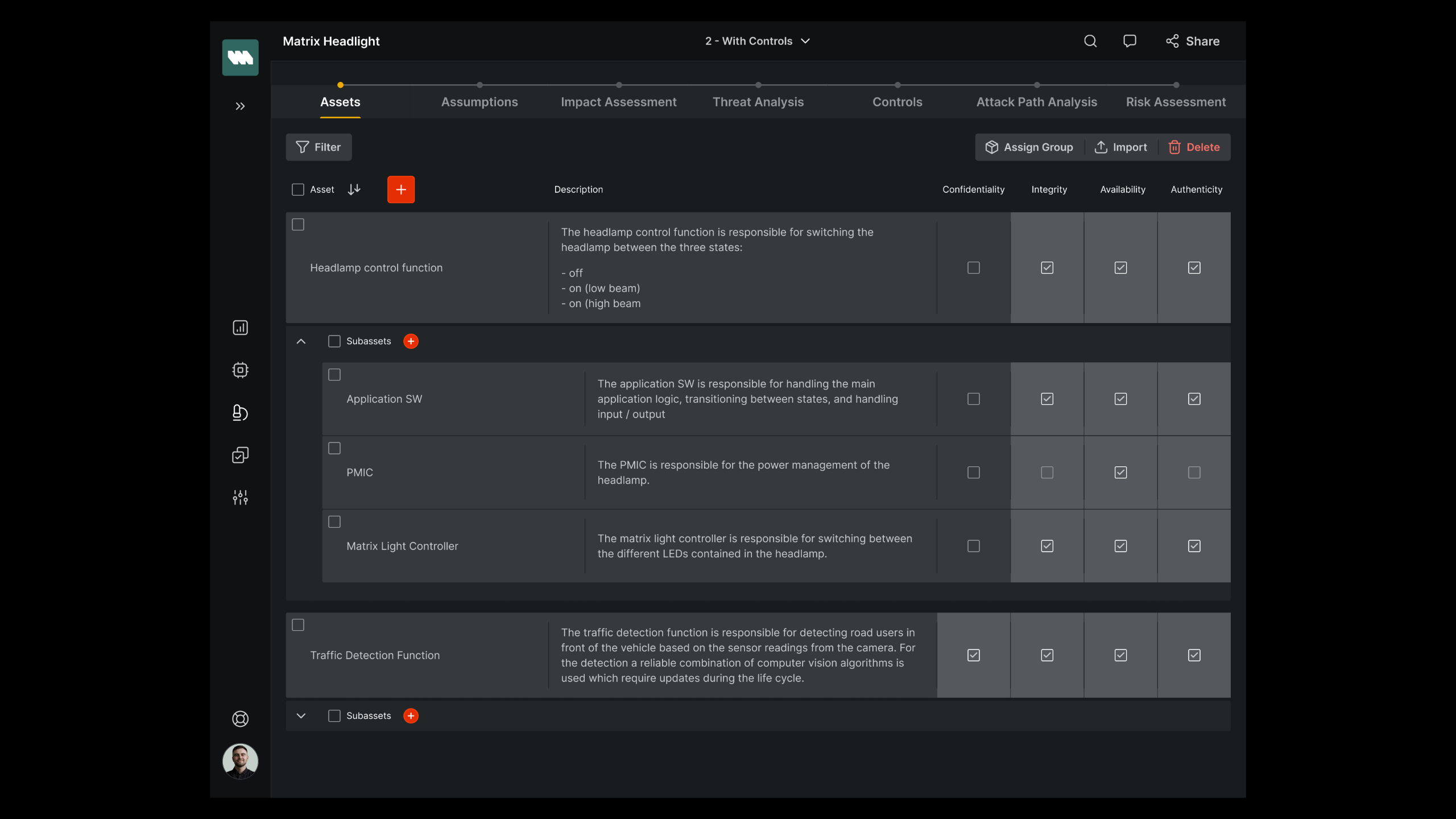Image resolution: width=1456 pixels, height=819 pixels.
Task: Click the Assign Group button
Action: click(x=1029, y=147)
